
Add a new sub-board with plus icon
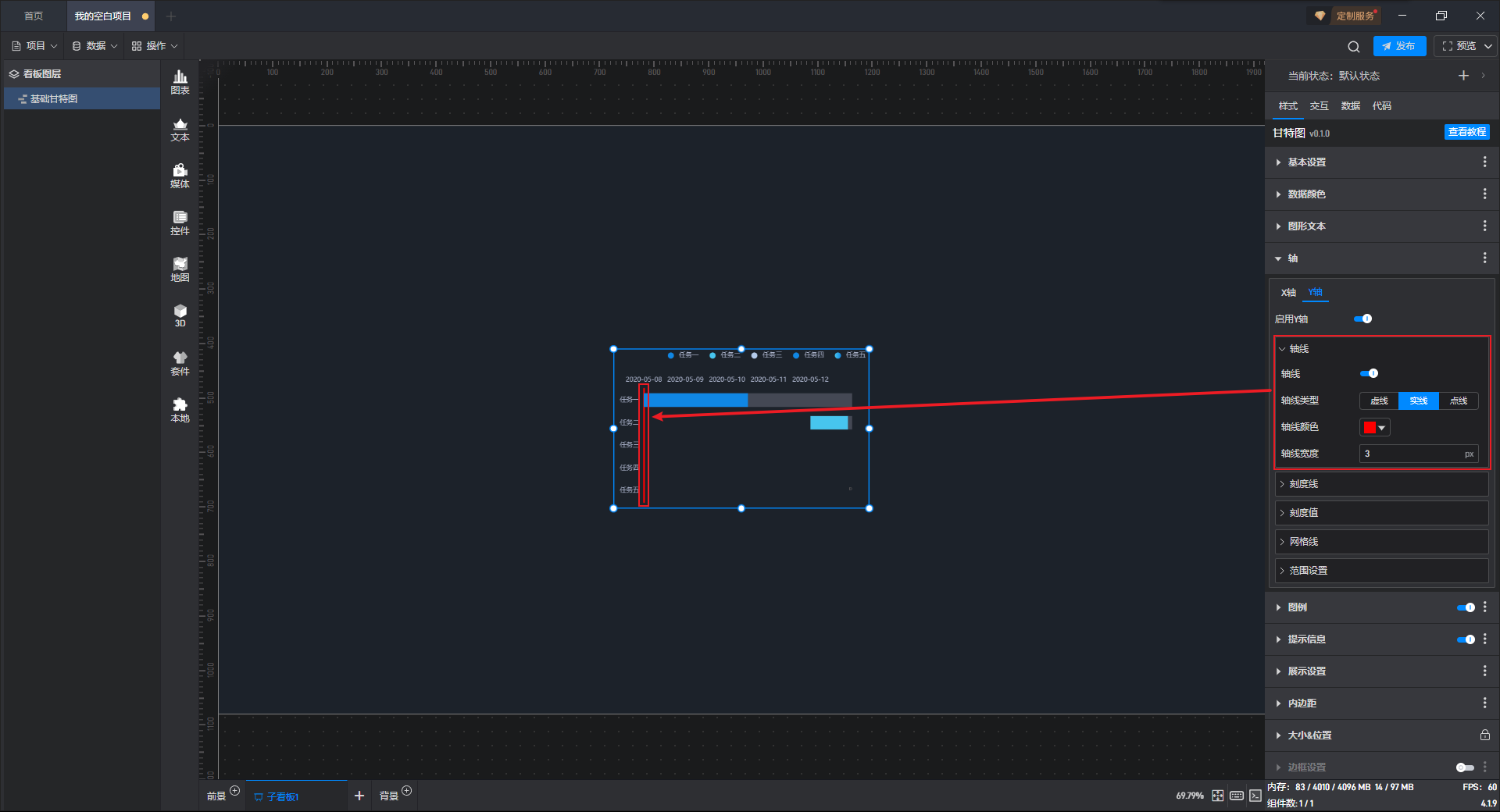[x=359, y=796]
